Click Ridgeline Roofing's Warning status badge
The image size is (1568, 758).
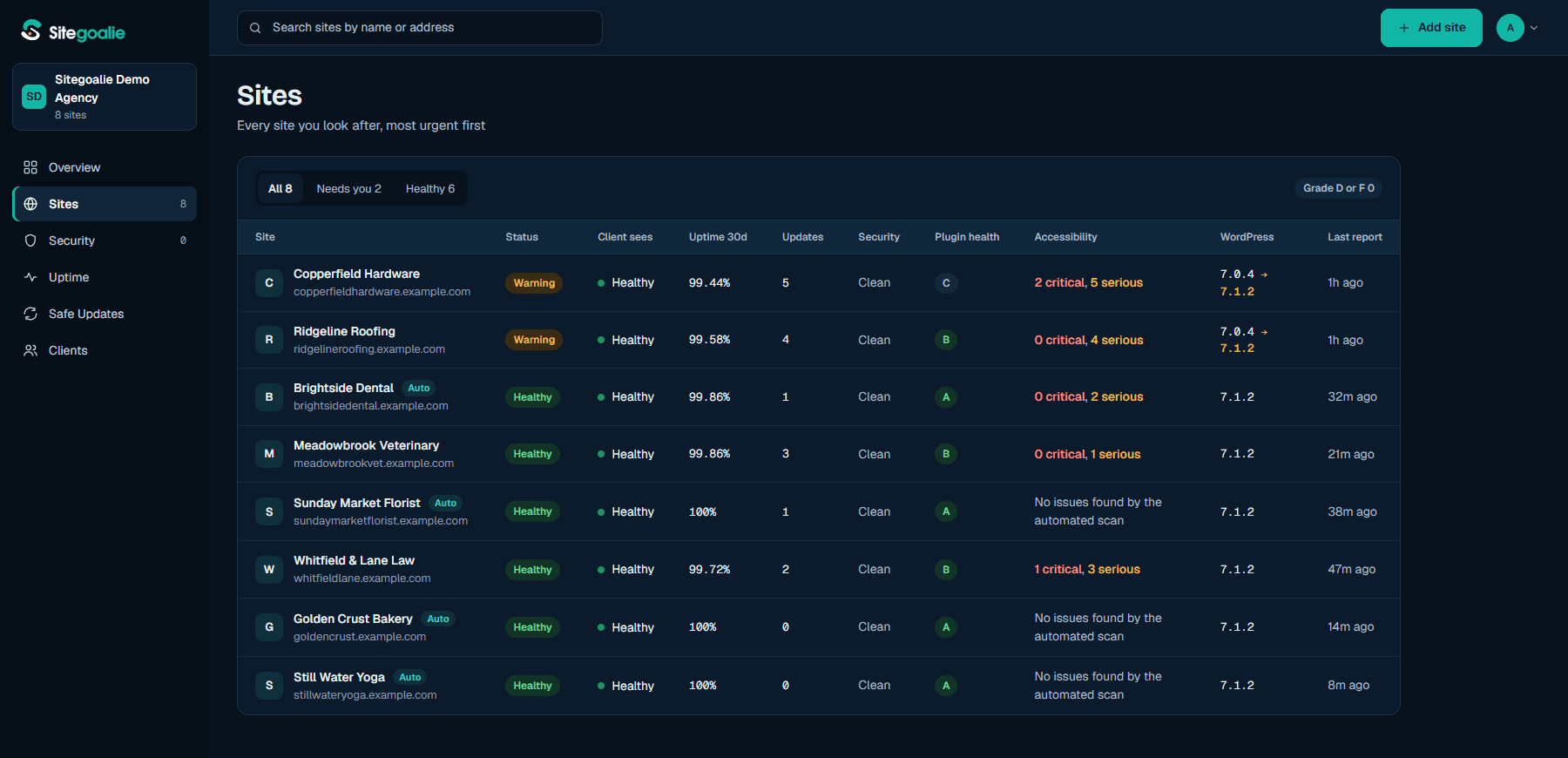click(534, 340)
